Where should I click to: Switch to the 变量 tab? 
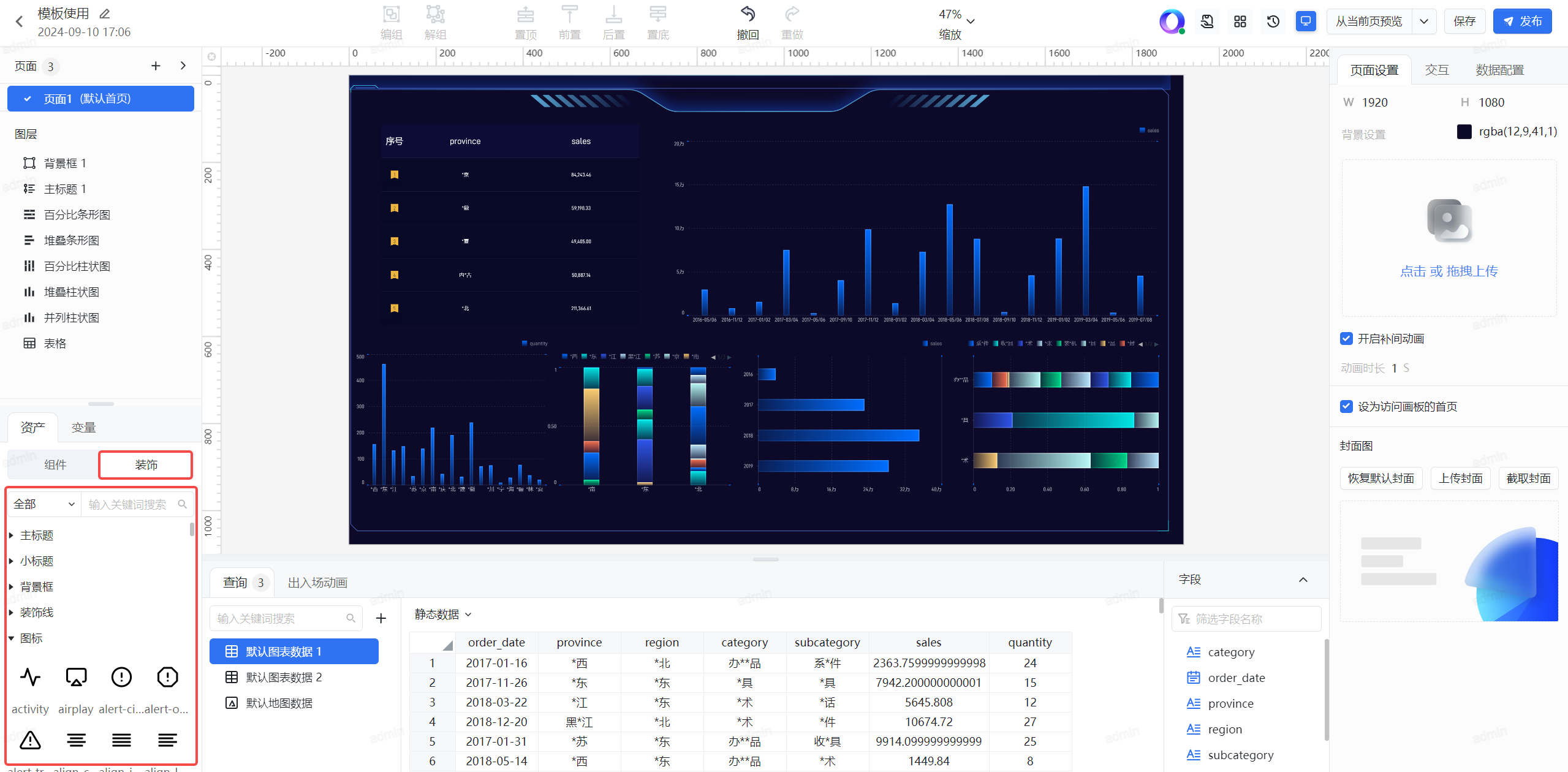coord(83,428)
